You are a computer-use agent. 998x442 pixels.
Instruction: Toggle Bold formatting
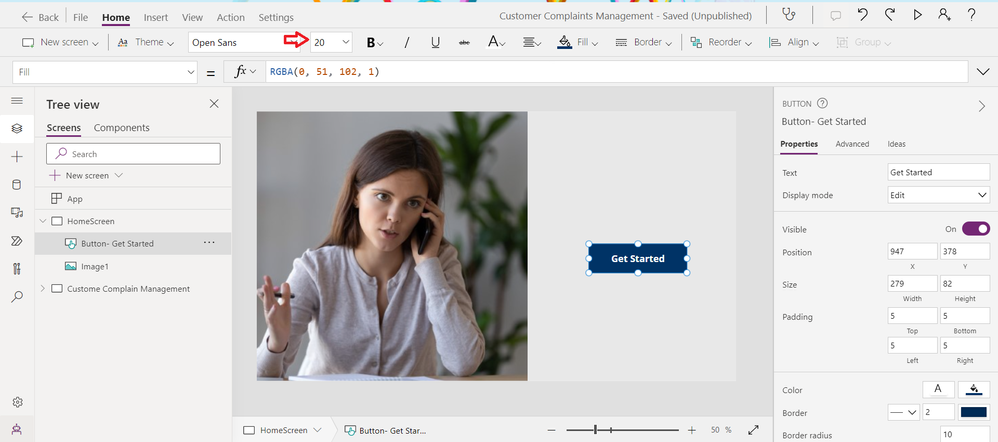click(x=375, y=43)
